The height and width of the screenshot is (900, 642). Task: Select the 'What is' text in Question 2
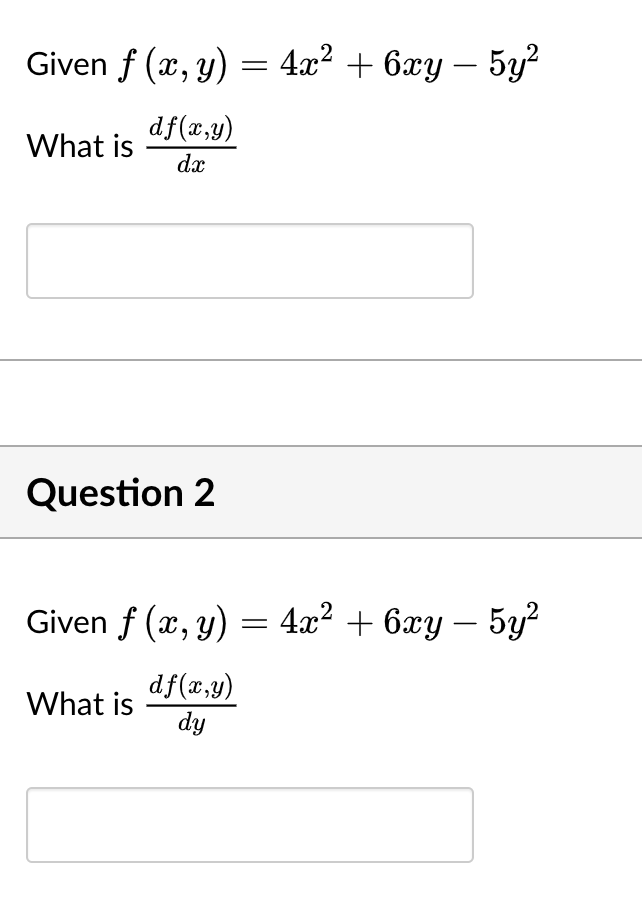coord(79,704)
